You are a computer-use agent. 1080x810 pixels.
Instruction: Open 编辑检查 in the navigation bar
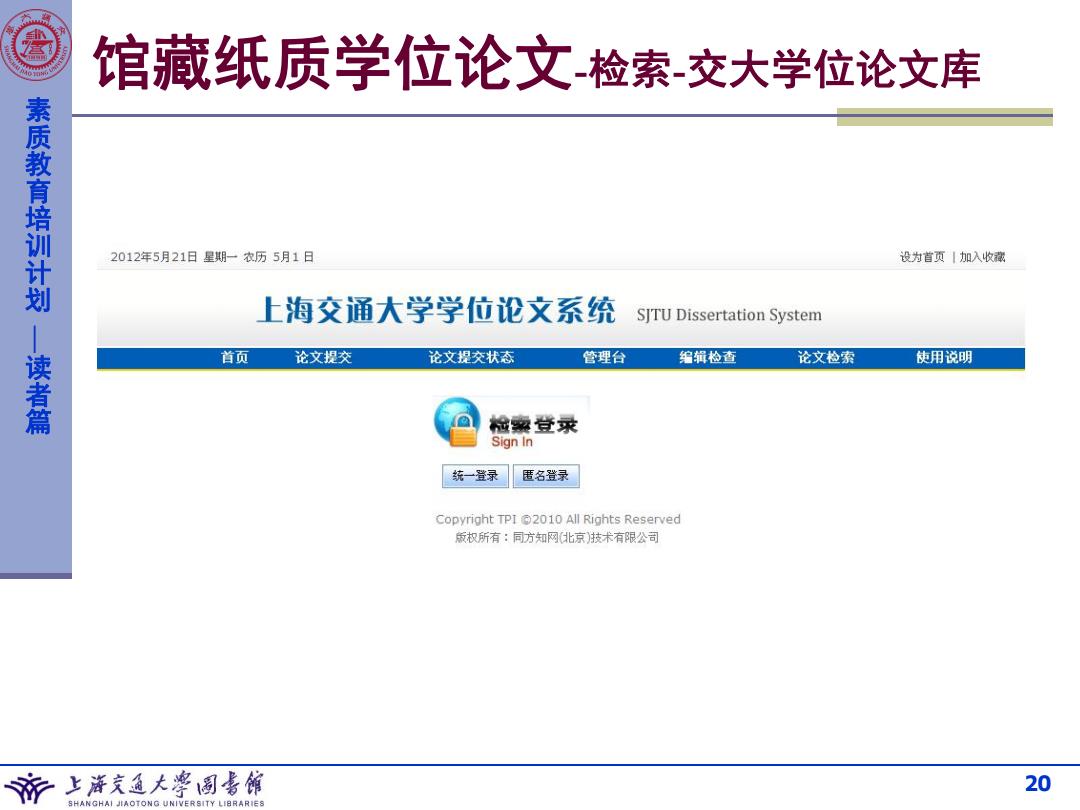(x=707, y=357)
